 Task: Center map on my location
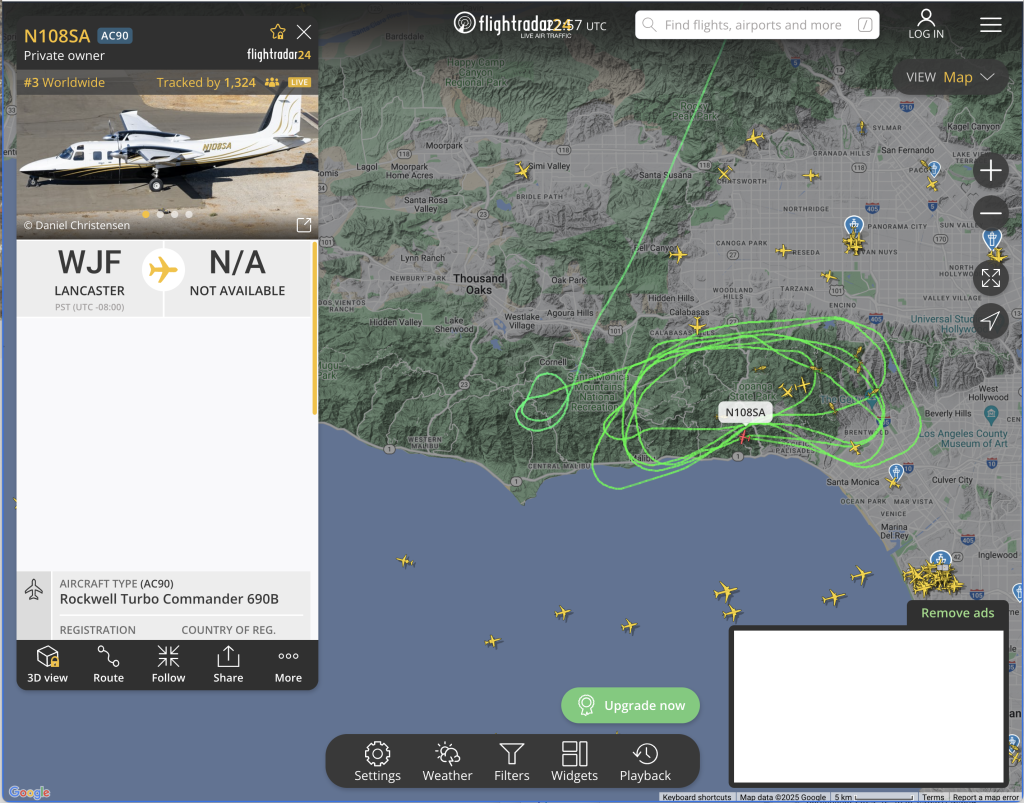[x=991, y=321]
